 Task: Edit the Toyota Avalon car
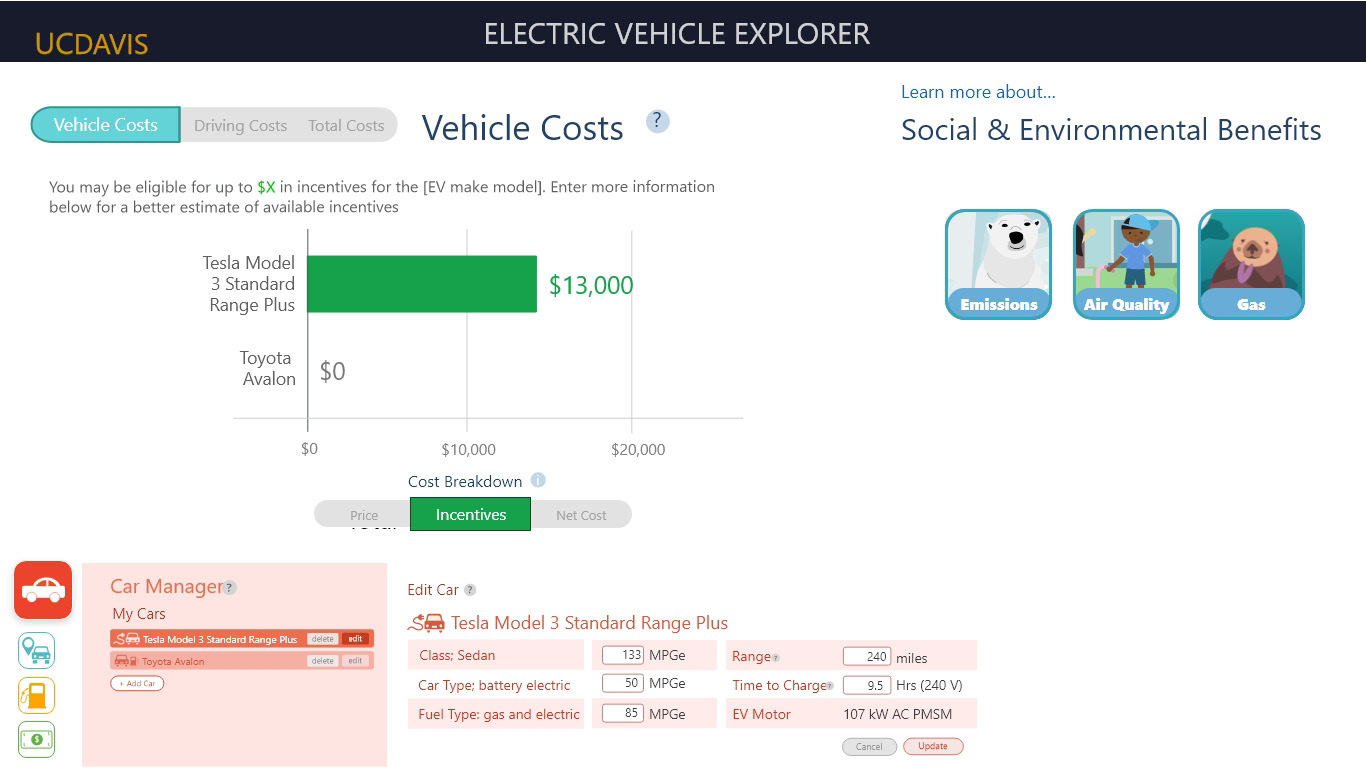pos(355,661)
